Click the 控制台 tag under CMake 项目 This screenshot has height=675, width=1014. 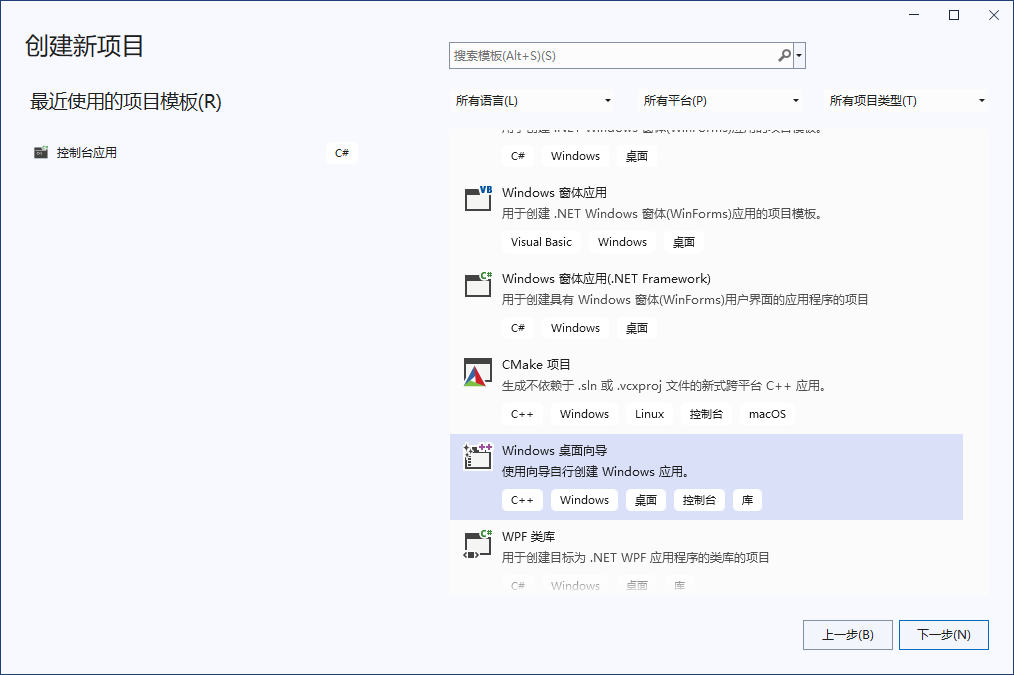click(706, 414)
